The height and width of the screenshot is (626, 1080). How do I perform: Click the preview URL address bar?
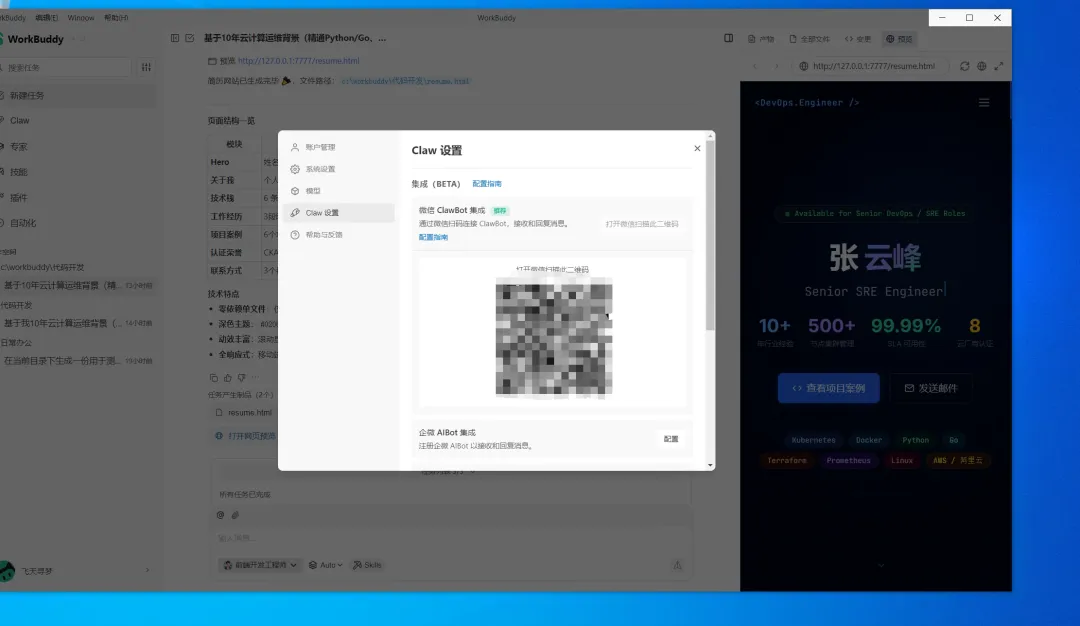click(x=872, y=66)
